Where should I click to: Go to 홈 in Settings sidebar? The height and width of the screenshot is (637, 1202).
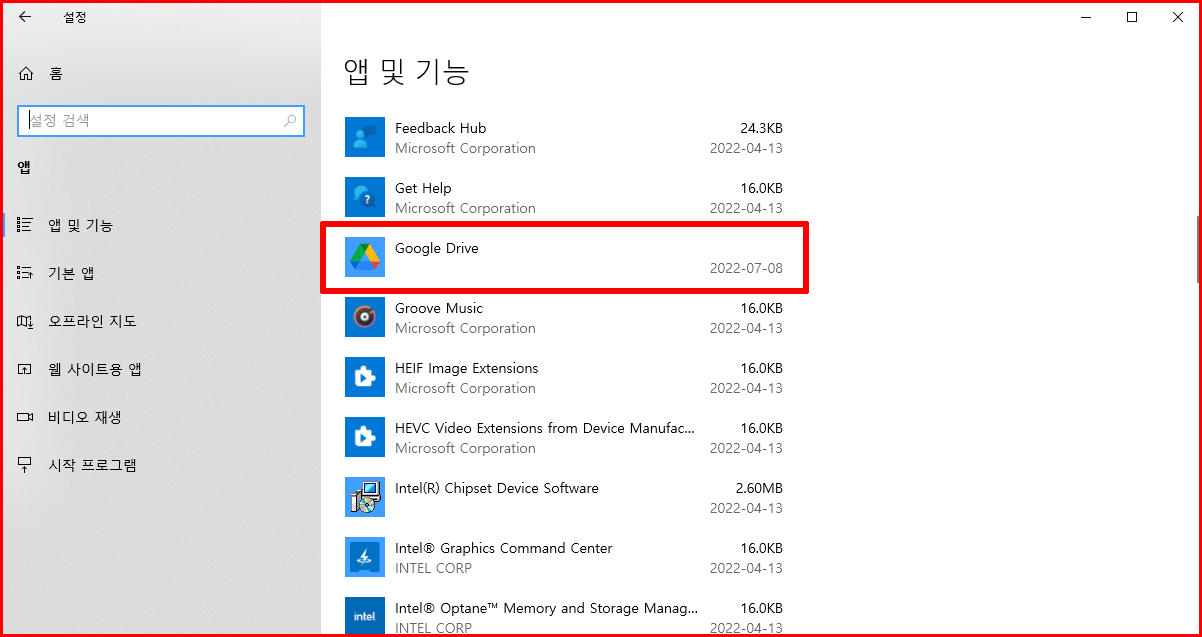click(161, 73)
